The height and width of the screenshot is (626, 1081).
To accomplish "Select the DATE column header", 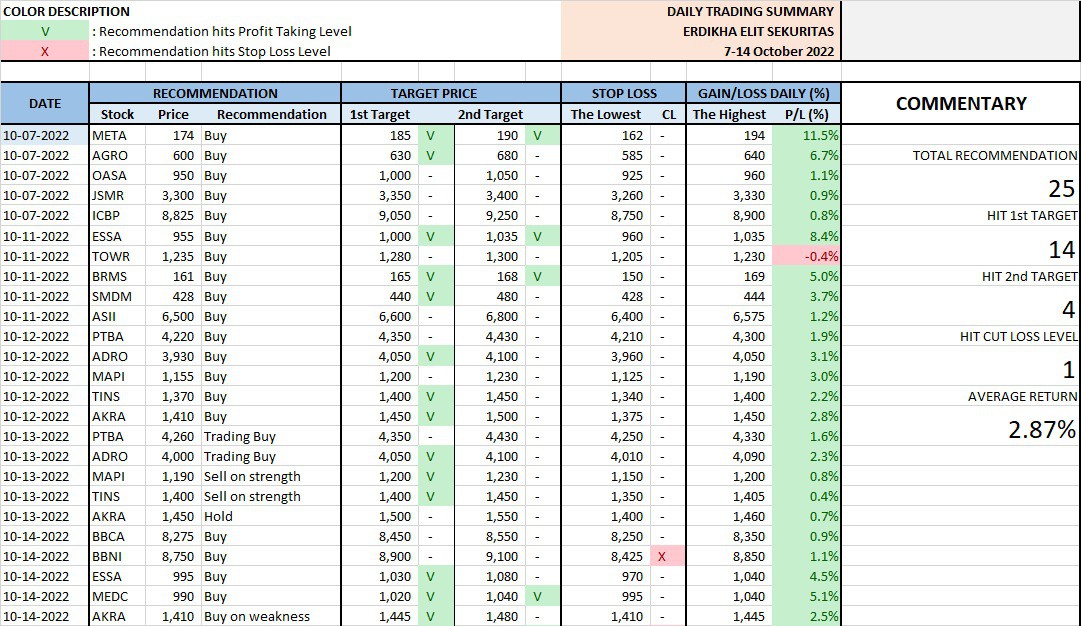I will [45, 103].
